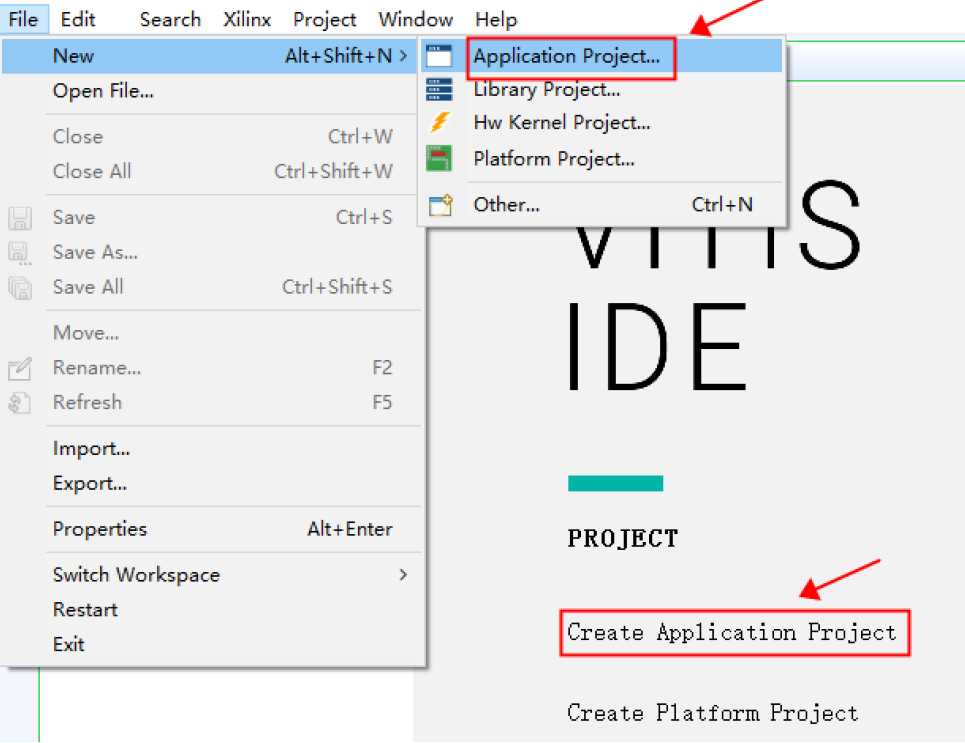Click the Hw Kernel lightning bolt icon
The image size is (965, 743).
(439, 122)
